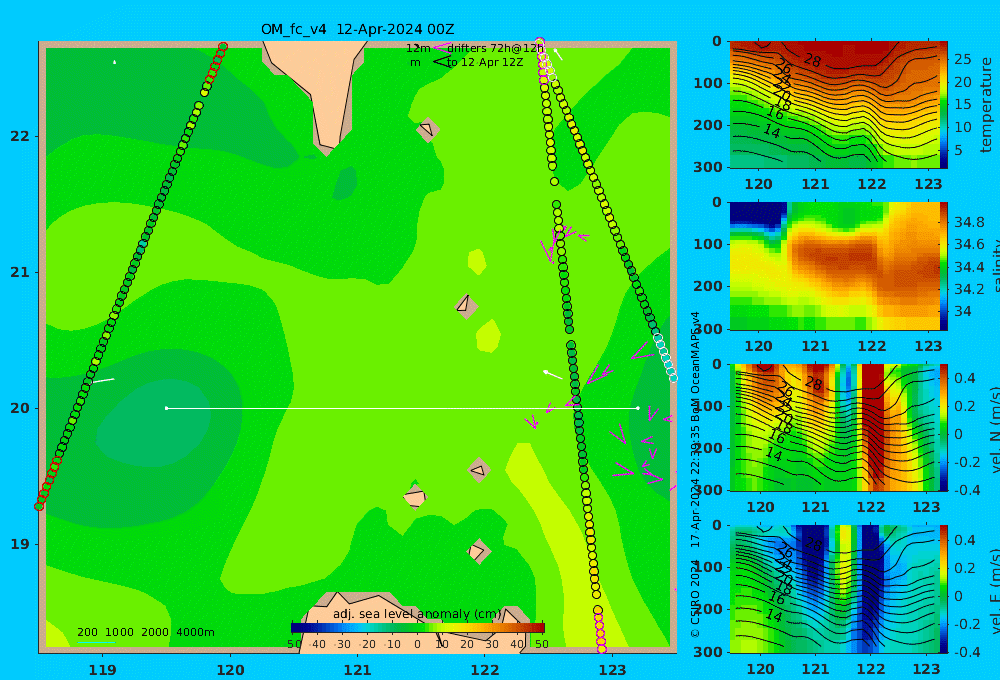Select the 'drifters 72h@12h' legend text
Screen dimensions: 1000x680
click(496, 48)
